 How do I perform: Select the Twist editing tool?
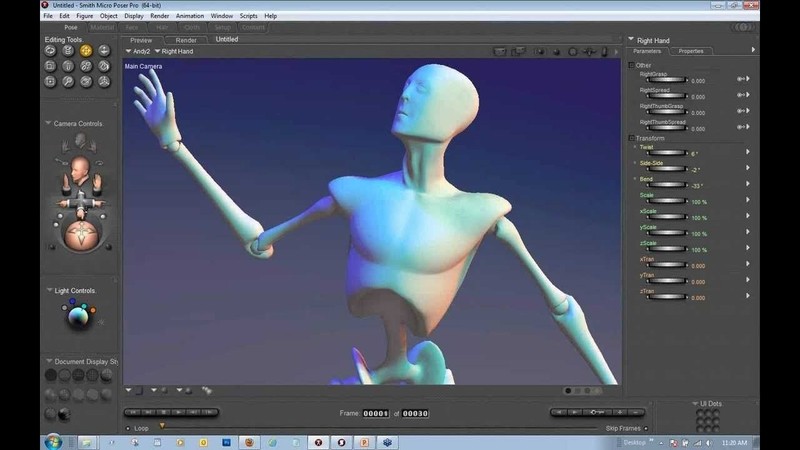(68, 50)
